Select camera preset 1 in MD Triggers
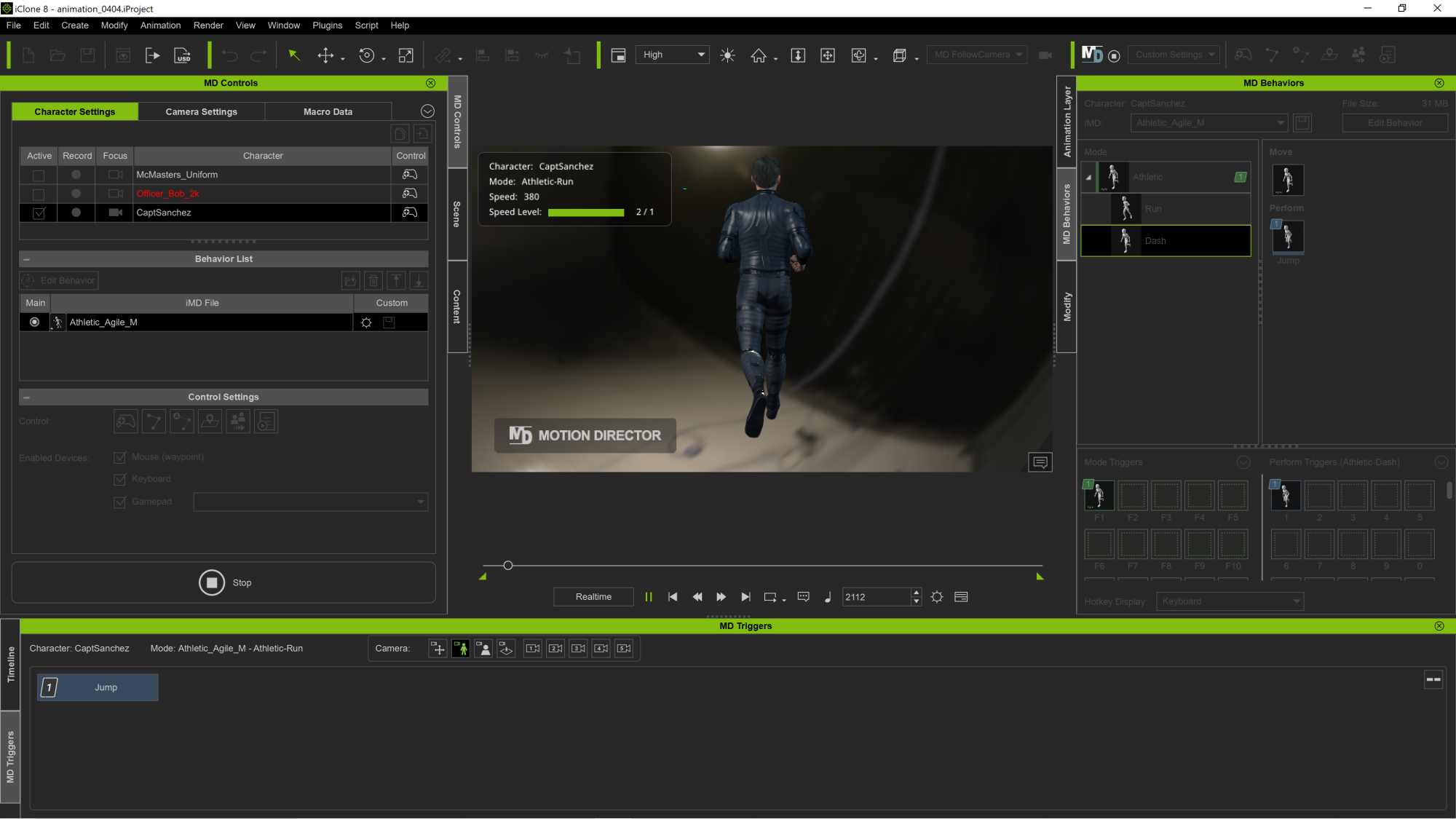 pos(533,649)
